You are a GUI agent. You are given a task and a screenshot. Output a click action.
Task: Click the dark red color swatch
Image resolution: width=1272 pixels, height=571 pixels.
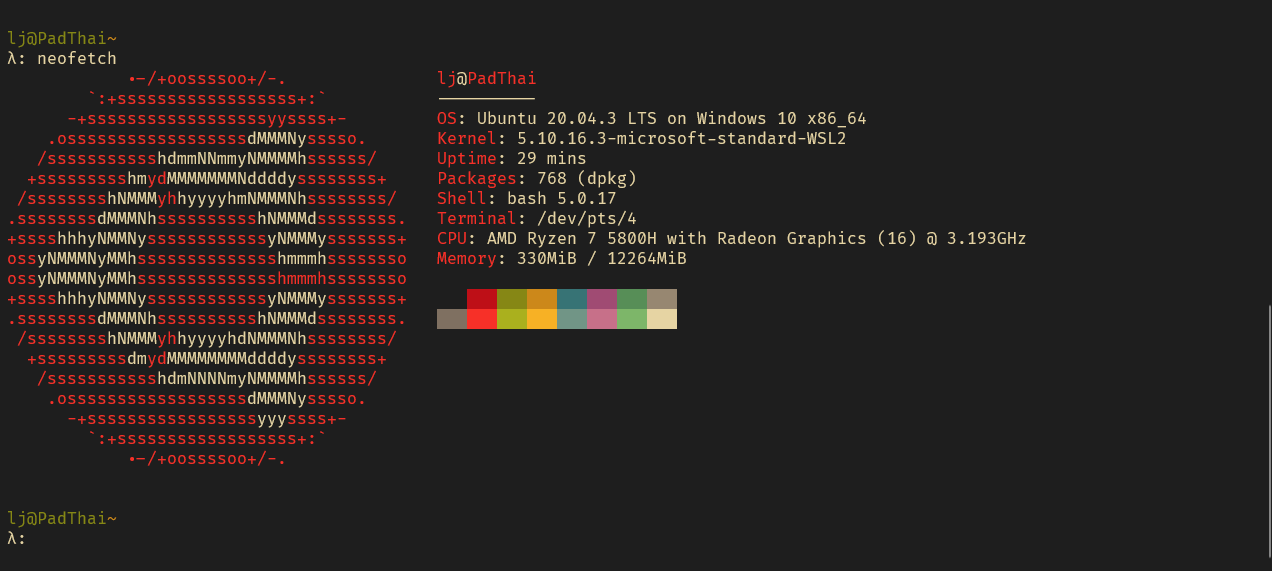pyautogui.click(x=482, y=299)
